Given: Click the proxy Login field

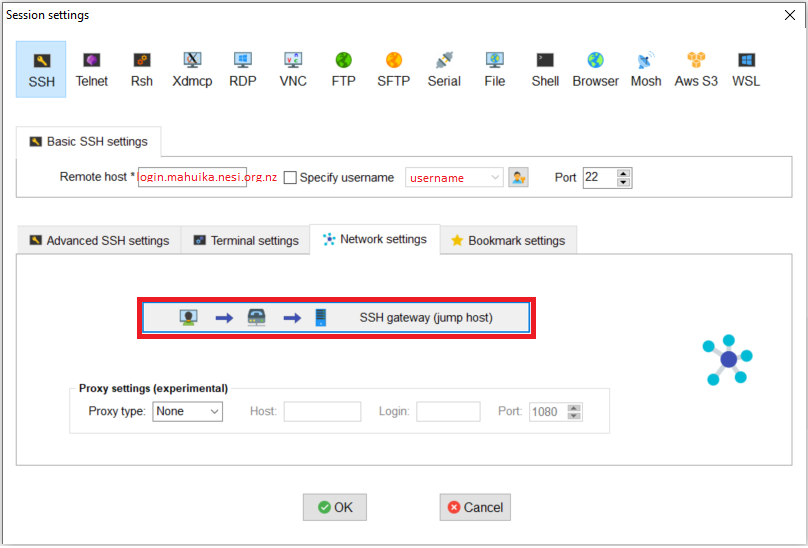Looking at the screenshot, I should point(448,411).
